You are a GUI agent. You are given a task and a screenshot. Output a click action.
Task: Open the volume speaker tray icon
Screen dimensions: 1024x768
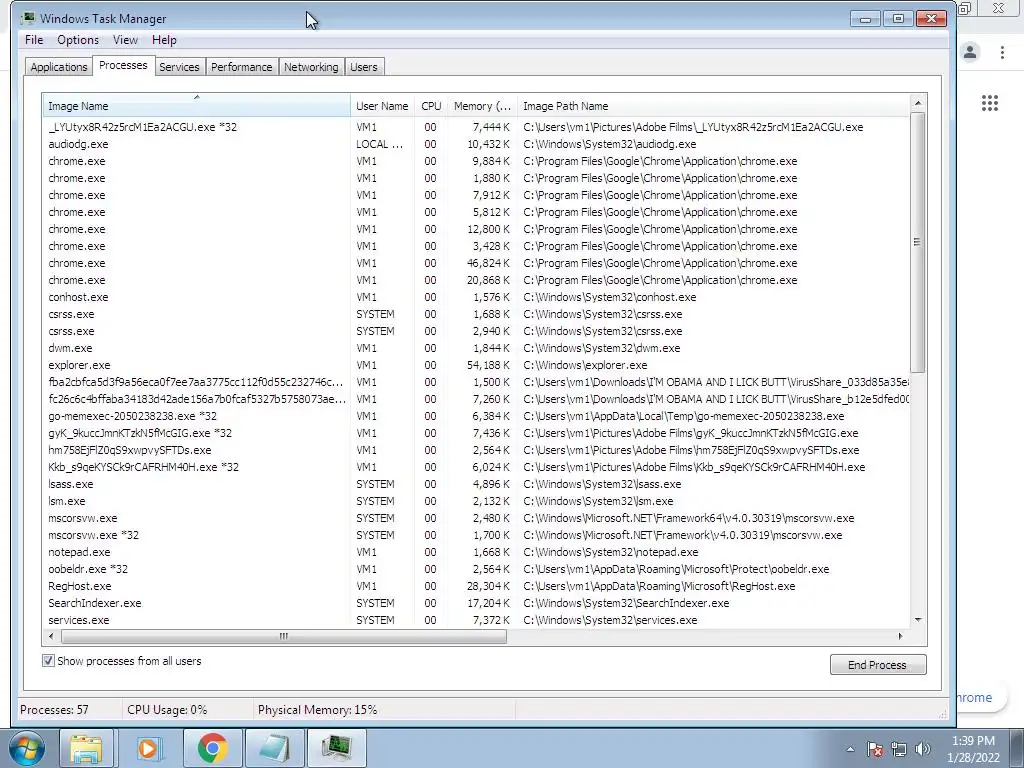[x=923, y=749]
